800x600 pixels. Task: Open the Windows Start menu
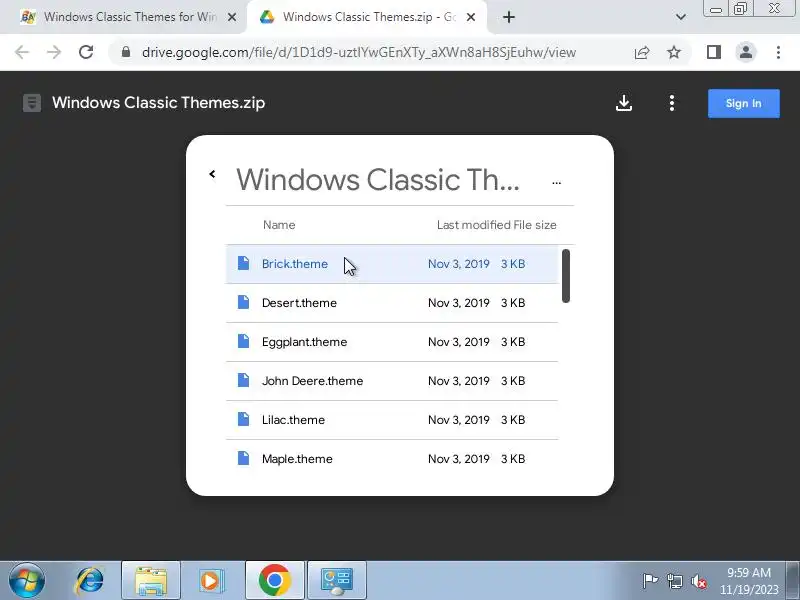[x=27, y=581]
